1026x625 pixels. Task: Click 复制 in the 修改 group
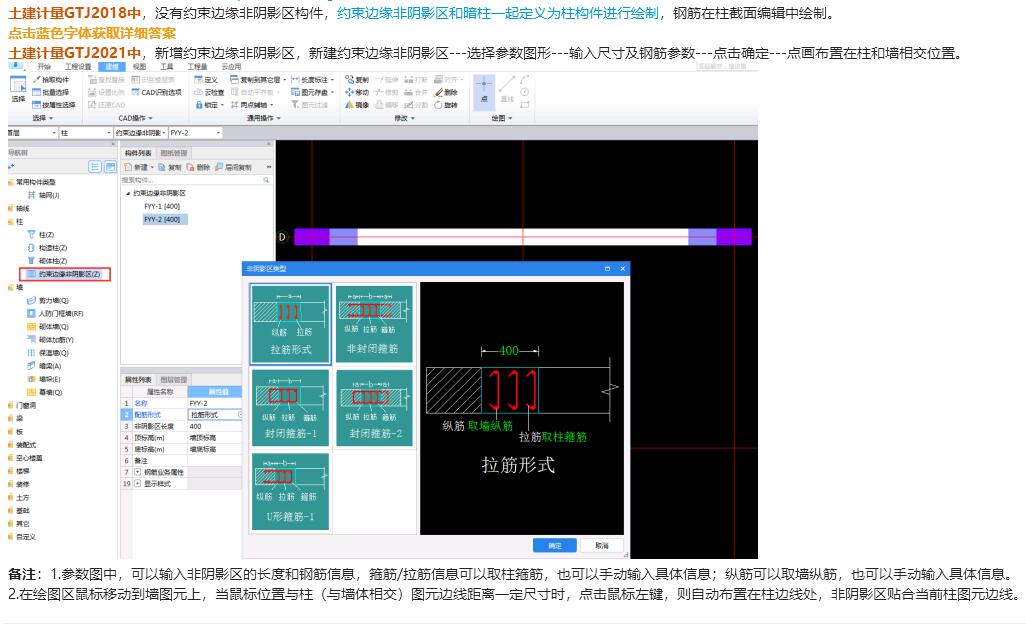(x=357, y=80)
